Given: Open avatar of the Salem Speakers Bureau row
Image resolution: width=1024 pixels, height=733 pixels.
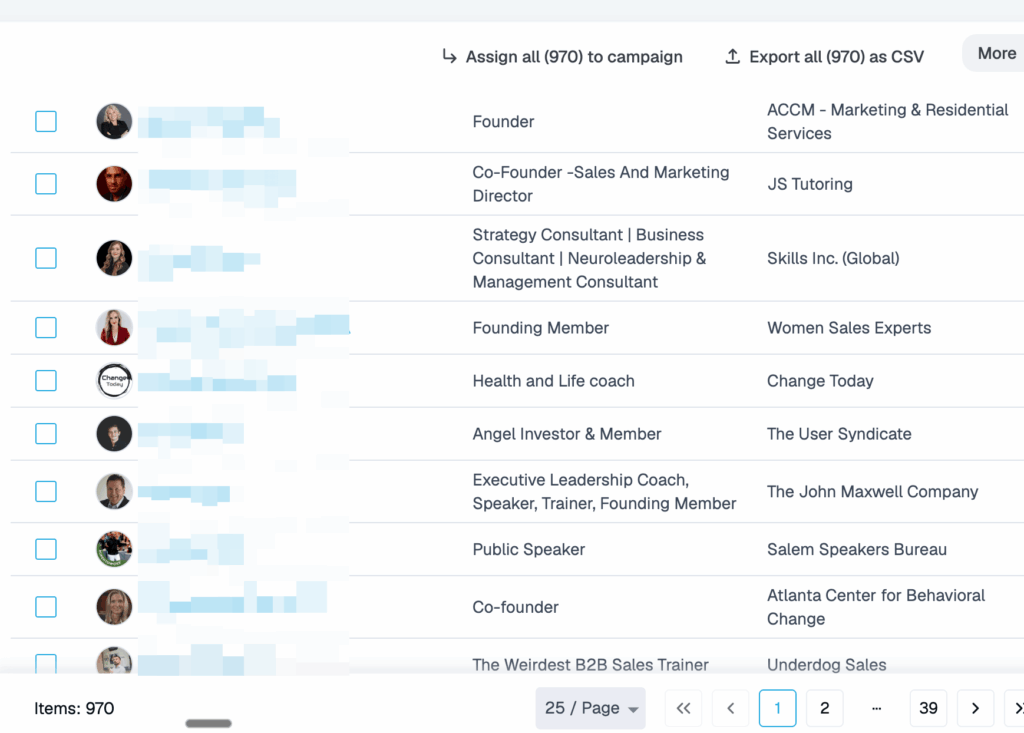Looking at the screenshot, I should 114,549.
